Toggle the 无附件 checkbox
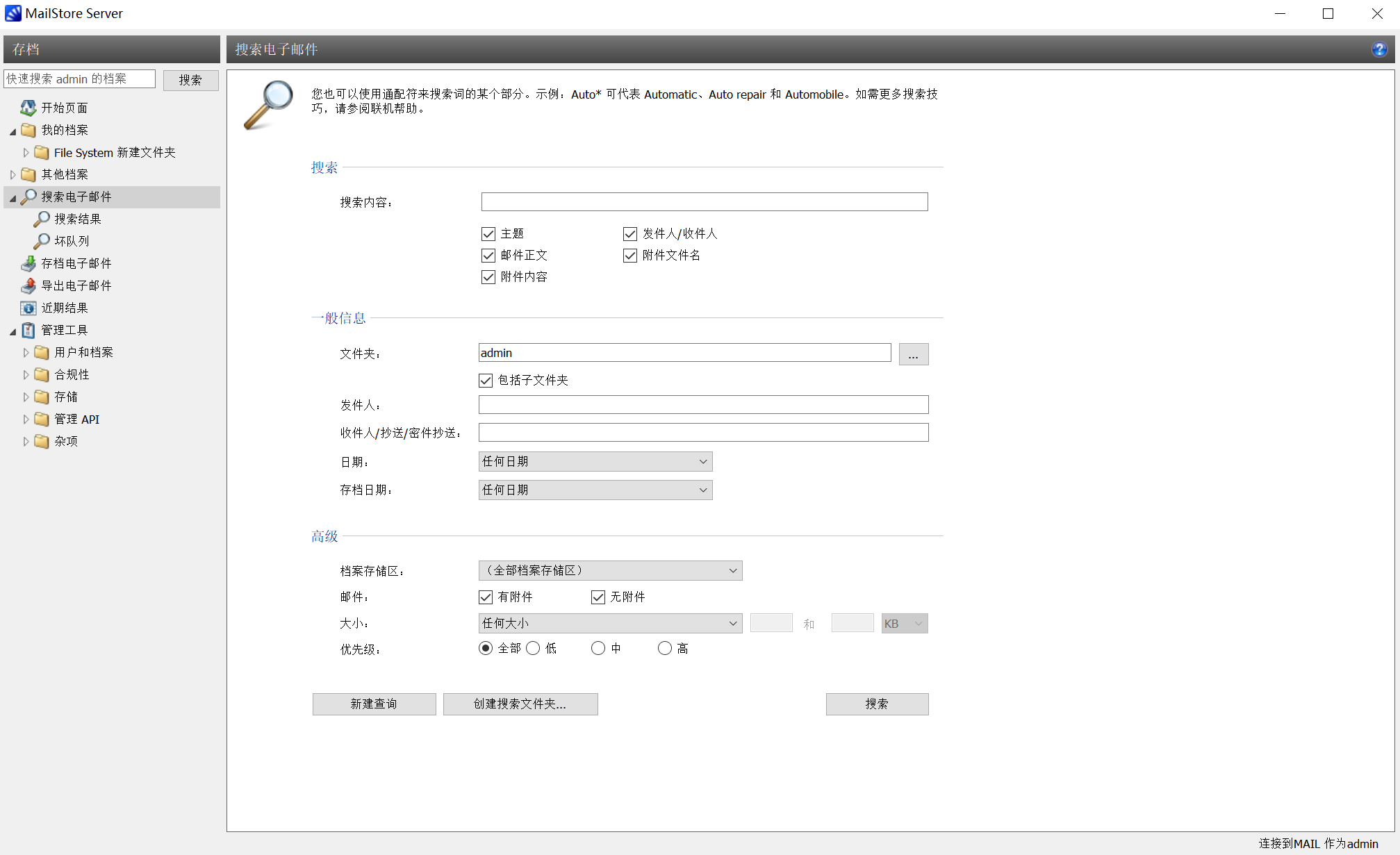 tap(598, 597)
